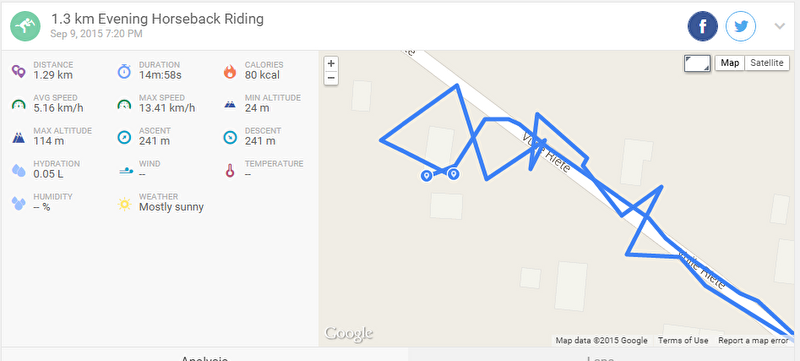The height and width of the screenshot is (361, 800).
Task: Switch map to Satellite view
Action: 767,63
